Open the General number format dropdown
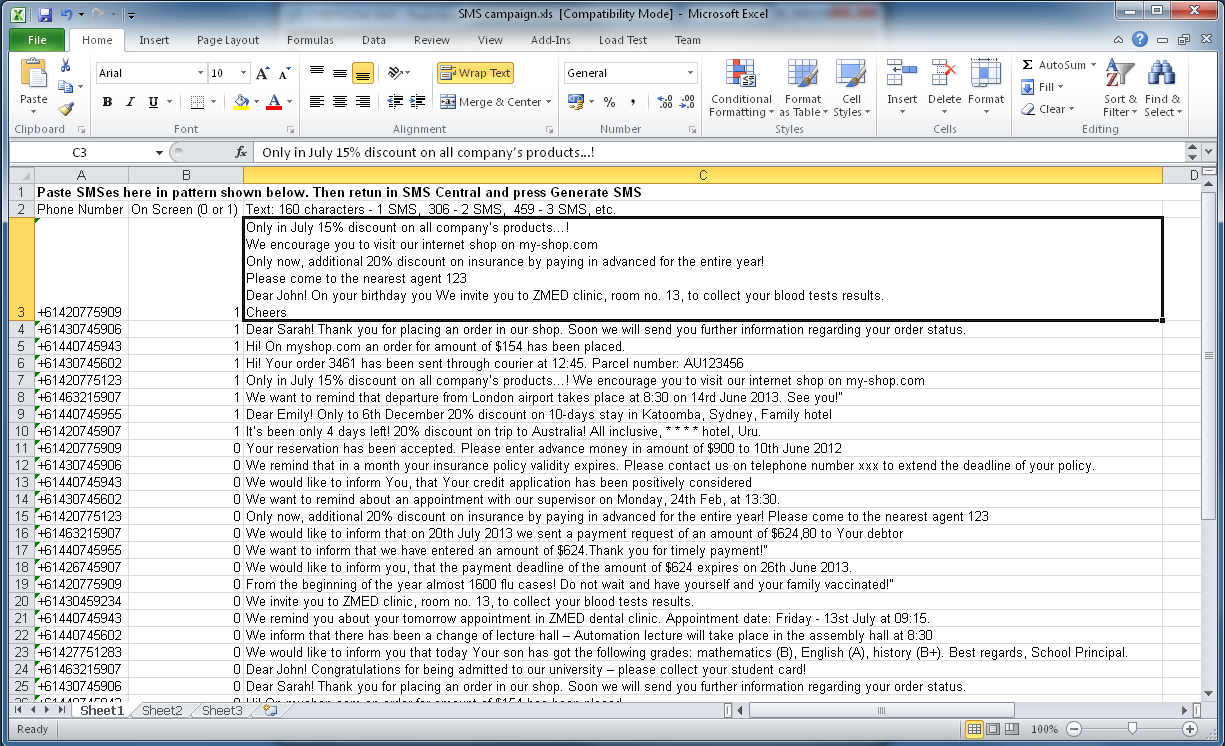 click(x=690, y=73)
